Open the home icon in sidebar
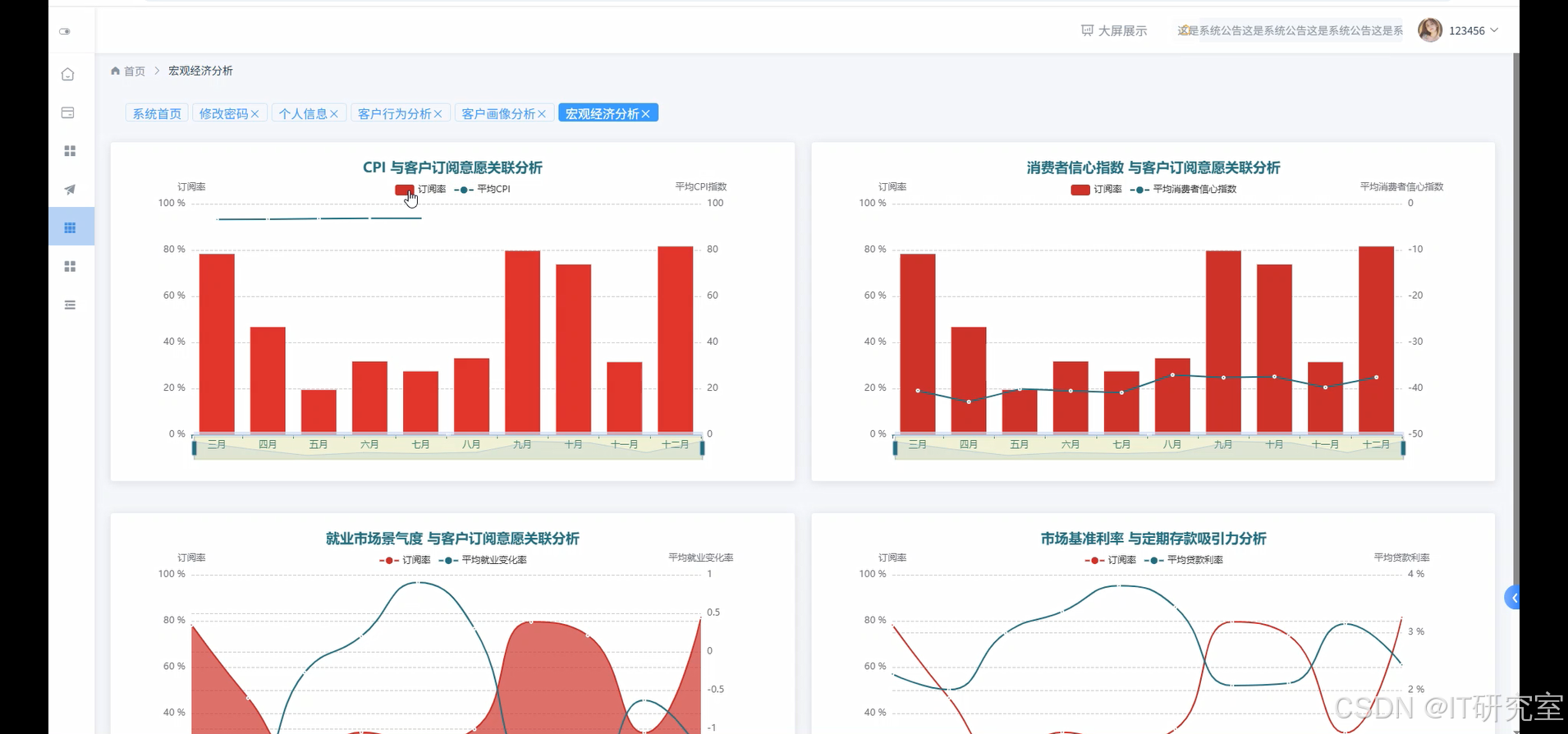The height and width of the screenshot is (734, 1568). [x=68, y=74]
